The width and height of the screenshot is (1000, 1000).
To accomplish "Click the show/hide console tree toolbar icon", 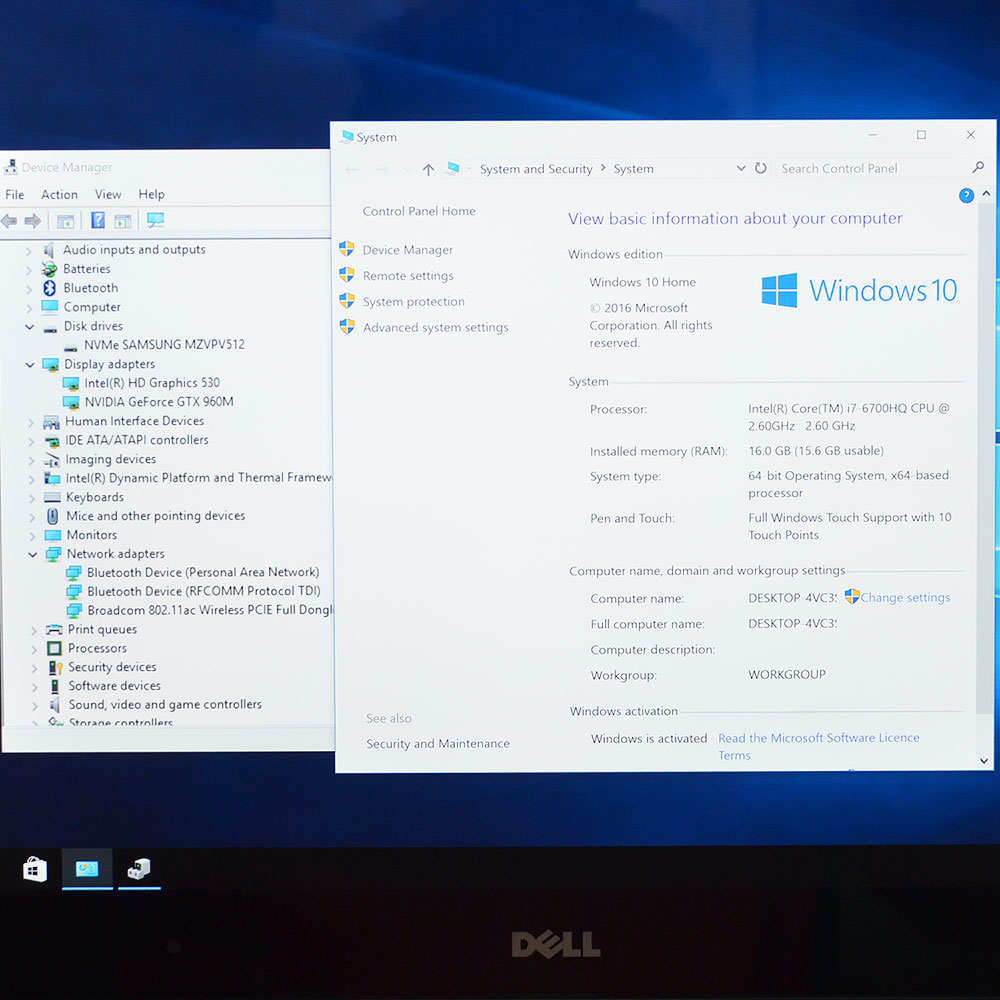I will (65, 221).
